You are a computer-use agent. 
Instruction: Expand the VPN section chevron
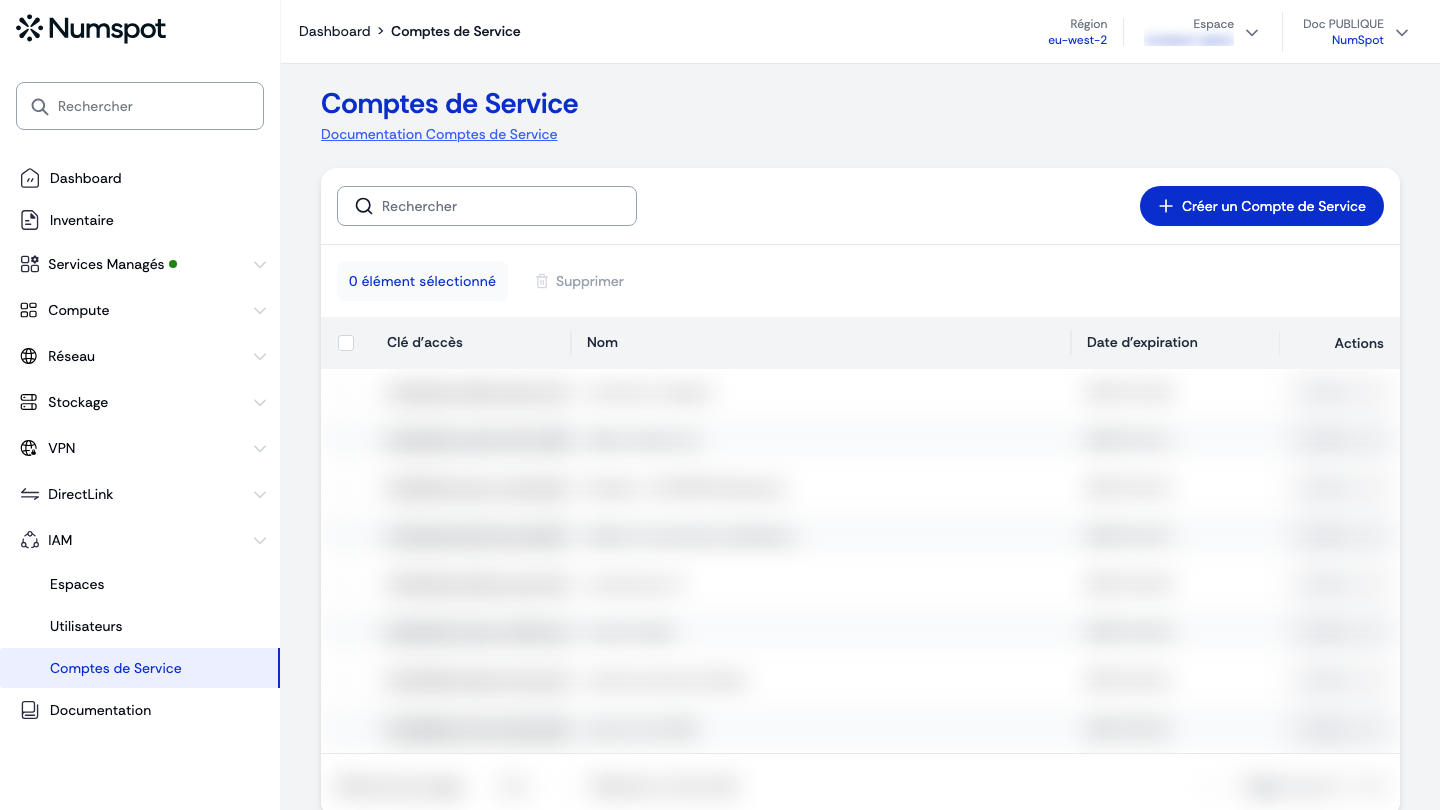(260, 449)
